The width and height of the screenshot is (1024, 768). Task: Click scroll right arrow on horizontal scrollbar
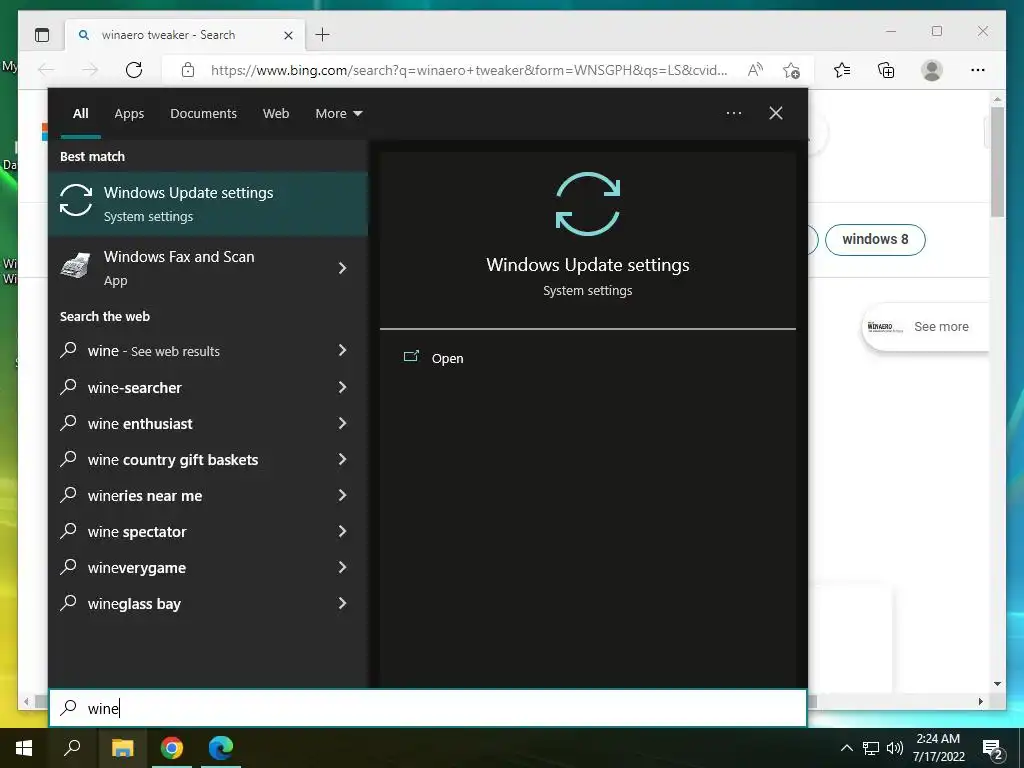tap(980, 701)
